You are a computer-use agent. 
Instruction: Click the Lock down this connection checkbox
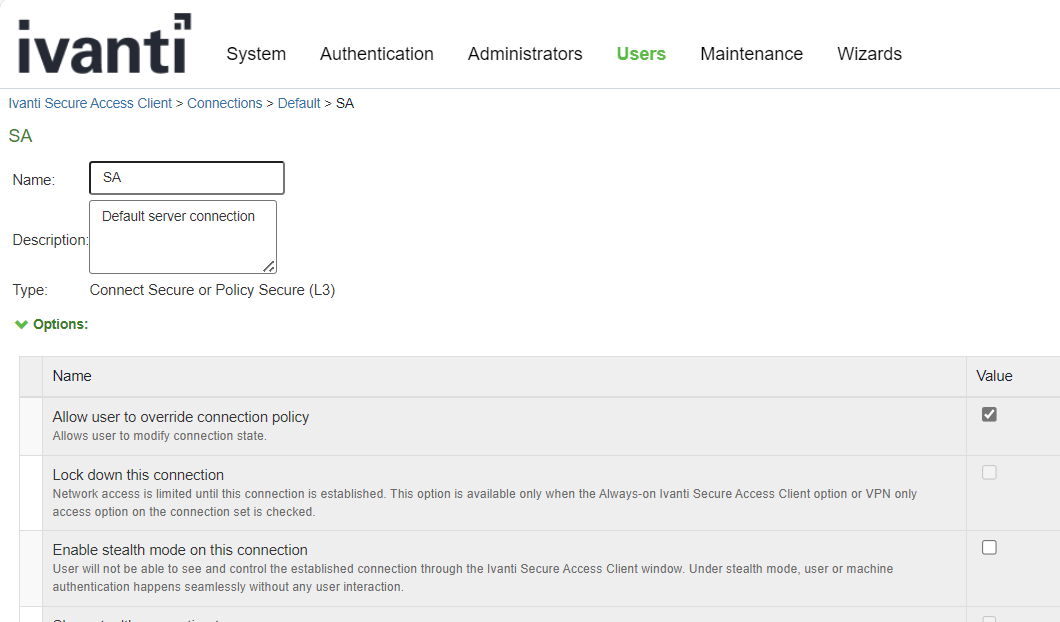click(x=989, y=472)
